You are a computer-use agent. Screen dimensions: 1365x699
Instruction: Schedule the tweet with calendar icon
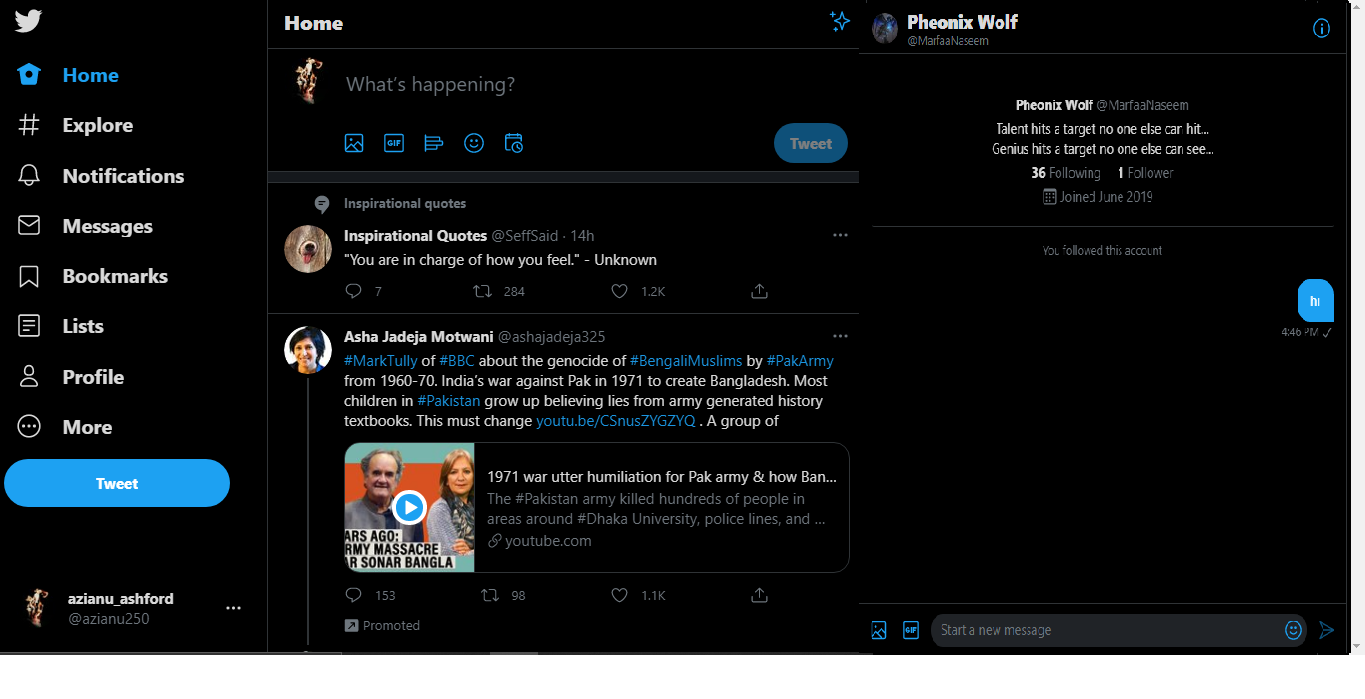[x=514, y=143]
